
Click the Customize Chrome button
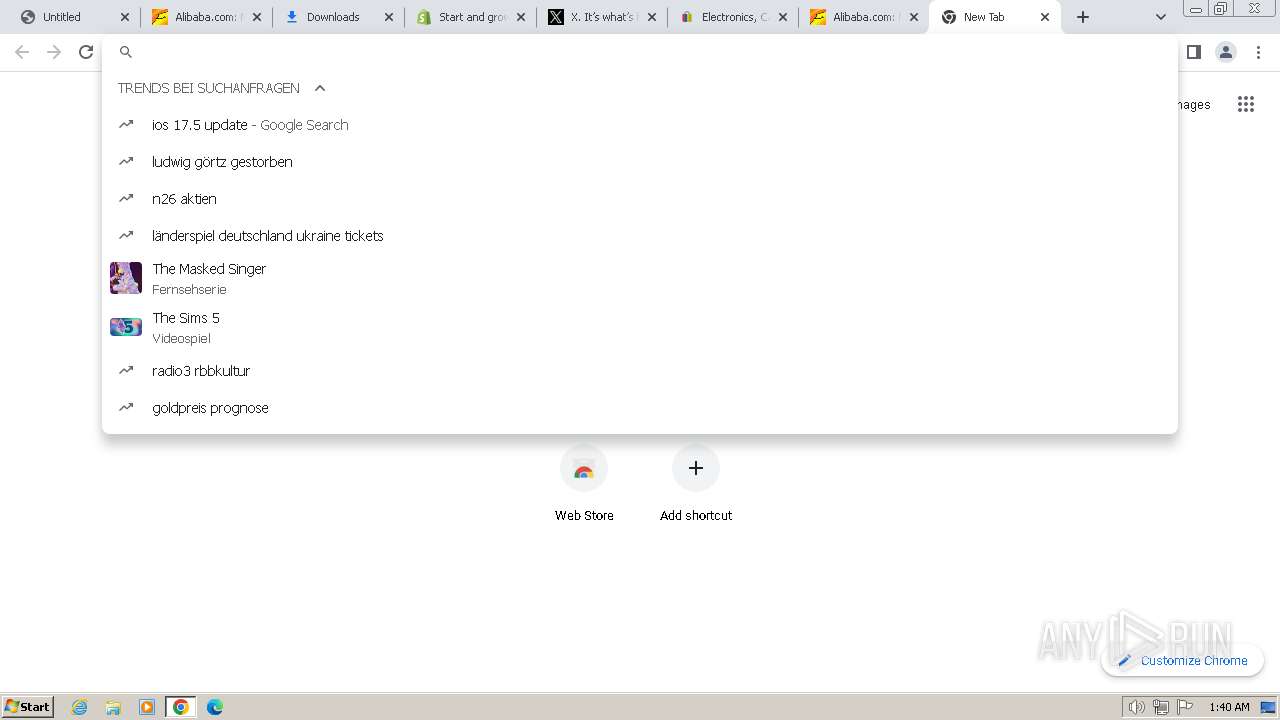tap(1183, 660)
